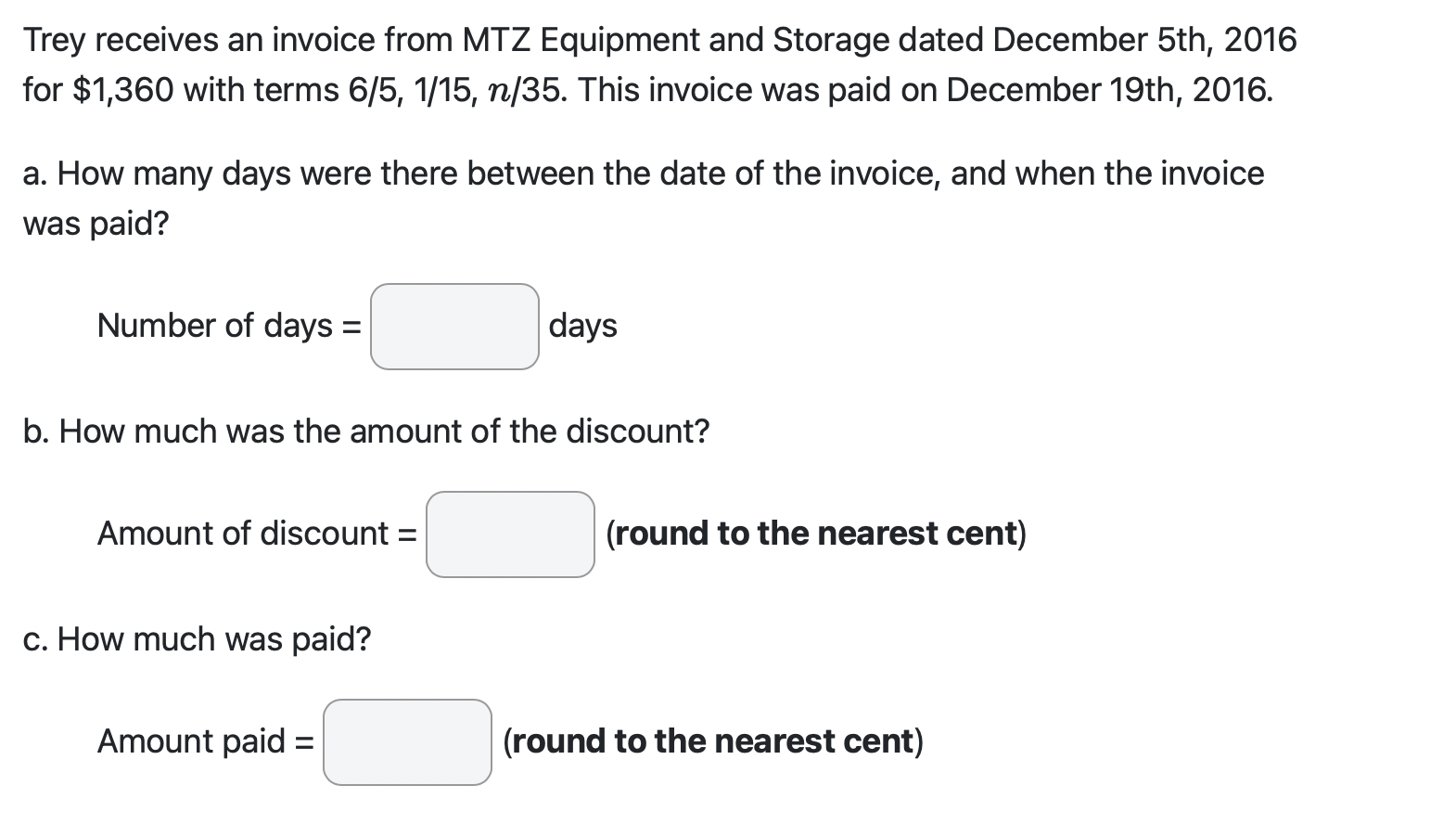
Task: Click the rounding note beside the discount field
Action: [815, 534]
